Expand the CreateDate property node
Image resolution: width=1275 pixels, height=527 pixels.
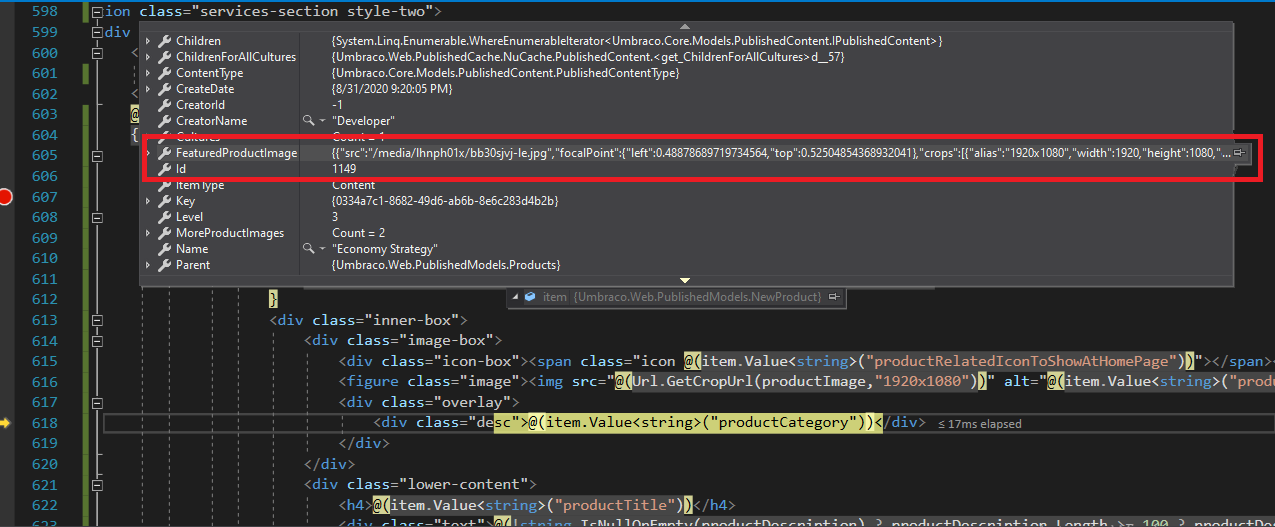pyautogui.click(x=148, y=89)
